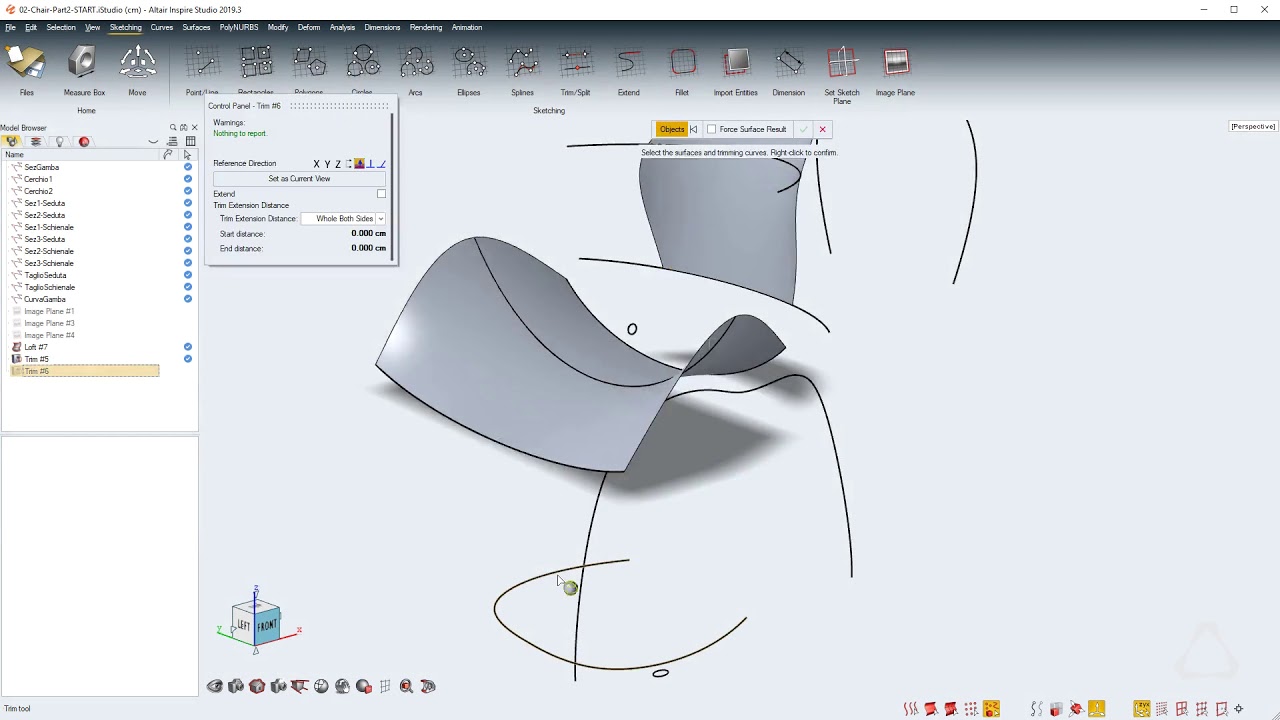The height and width of the screenshot is (720, 1280).
Task: Cancel trim with the red X
Action: pos(822,129)
